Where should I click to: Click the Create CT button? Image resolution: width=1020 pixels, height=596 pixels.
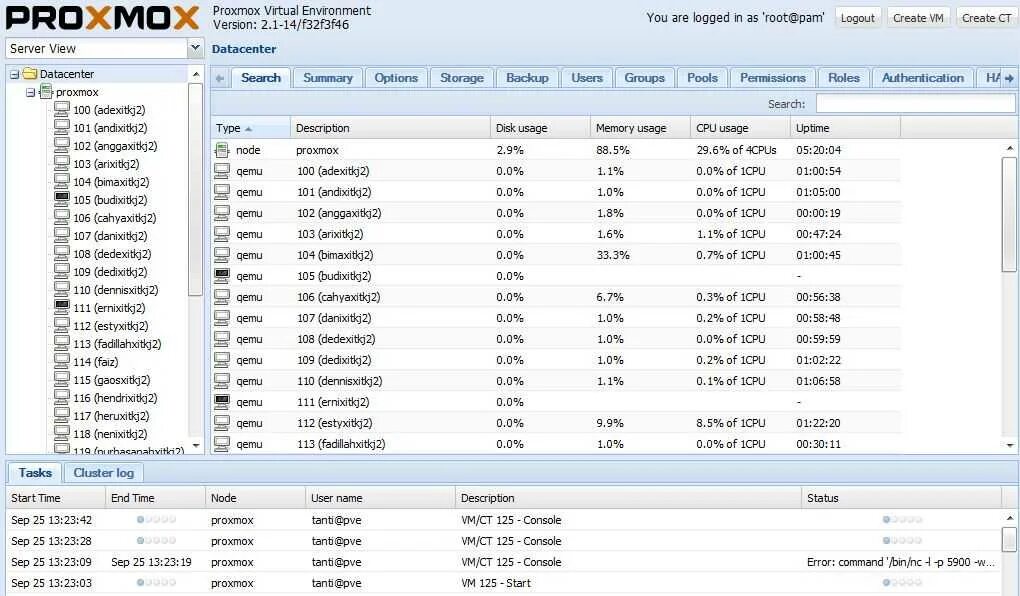(x=986, y=18)
